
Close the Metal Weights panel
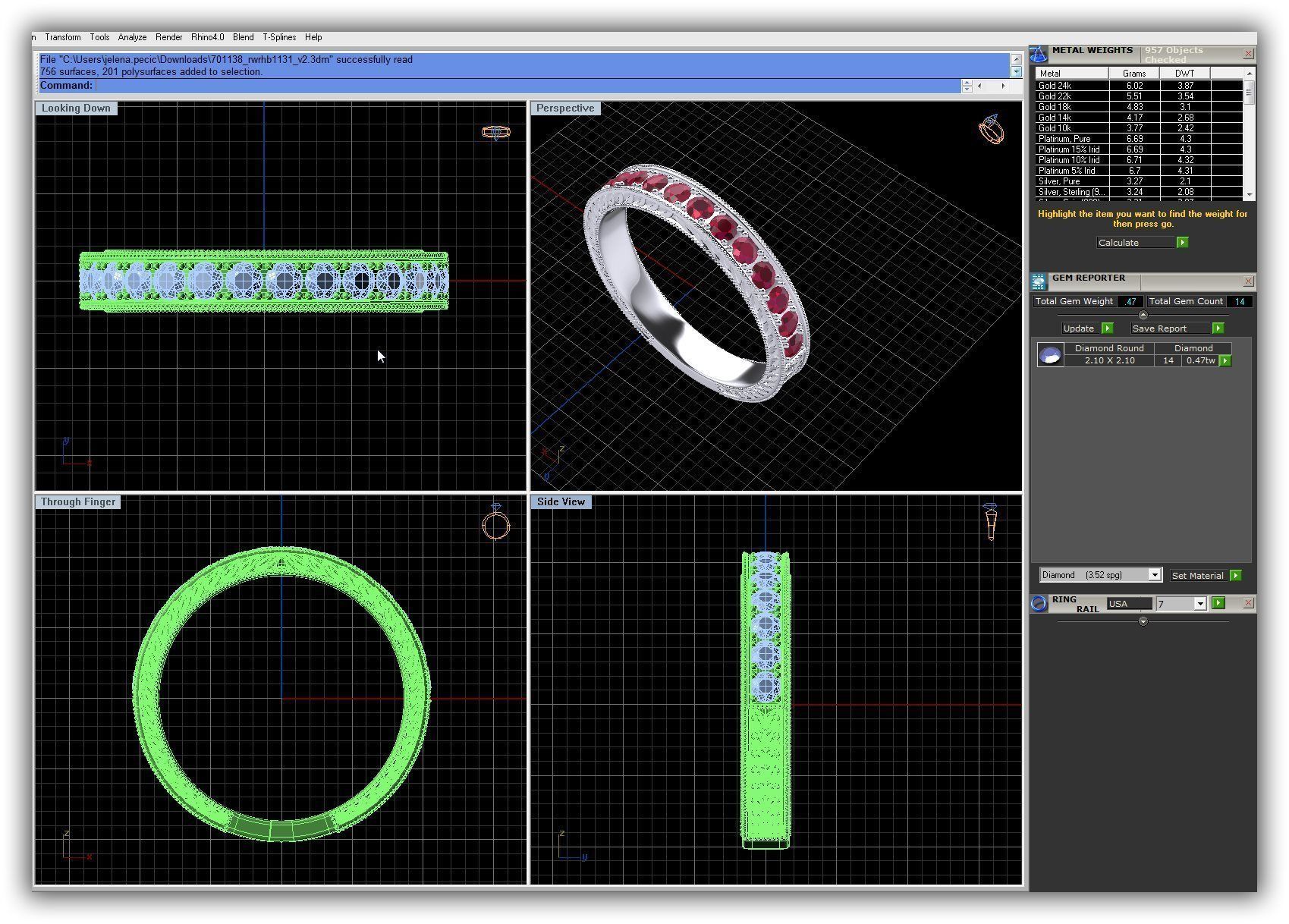tap(1248, 54)
